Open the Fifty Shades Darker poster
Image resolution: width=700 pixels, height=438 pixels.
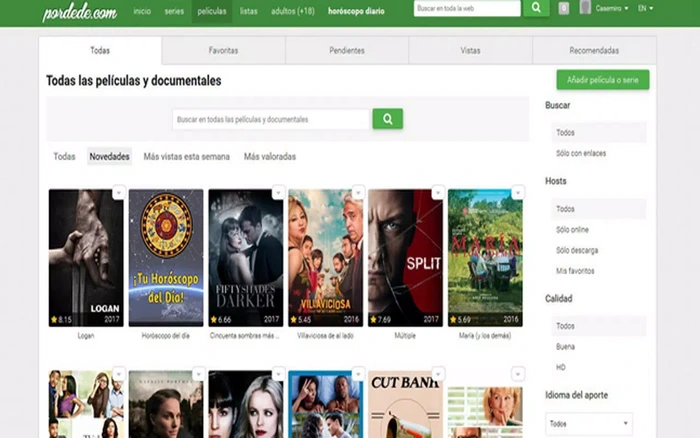coord(246,258)
